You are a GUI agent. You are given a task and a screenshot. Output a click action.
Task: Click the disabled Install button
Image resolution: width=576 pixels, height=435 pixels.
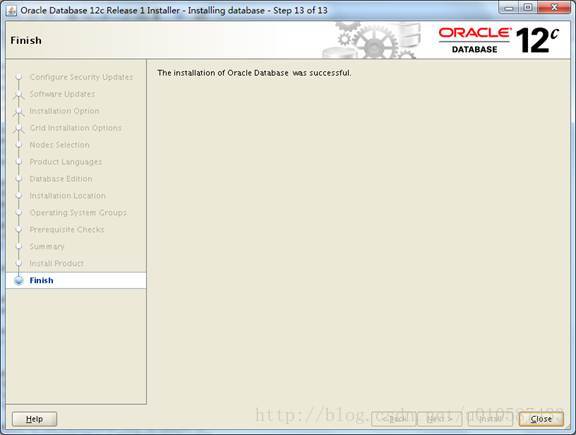pos(490,419)
